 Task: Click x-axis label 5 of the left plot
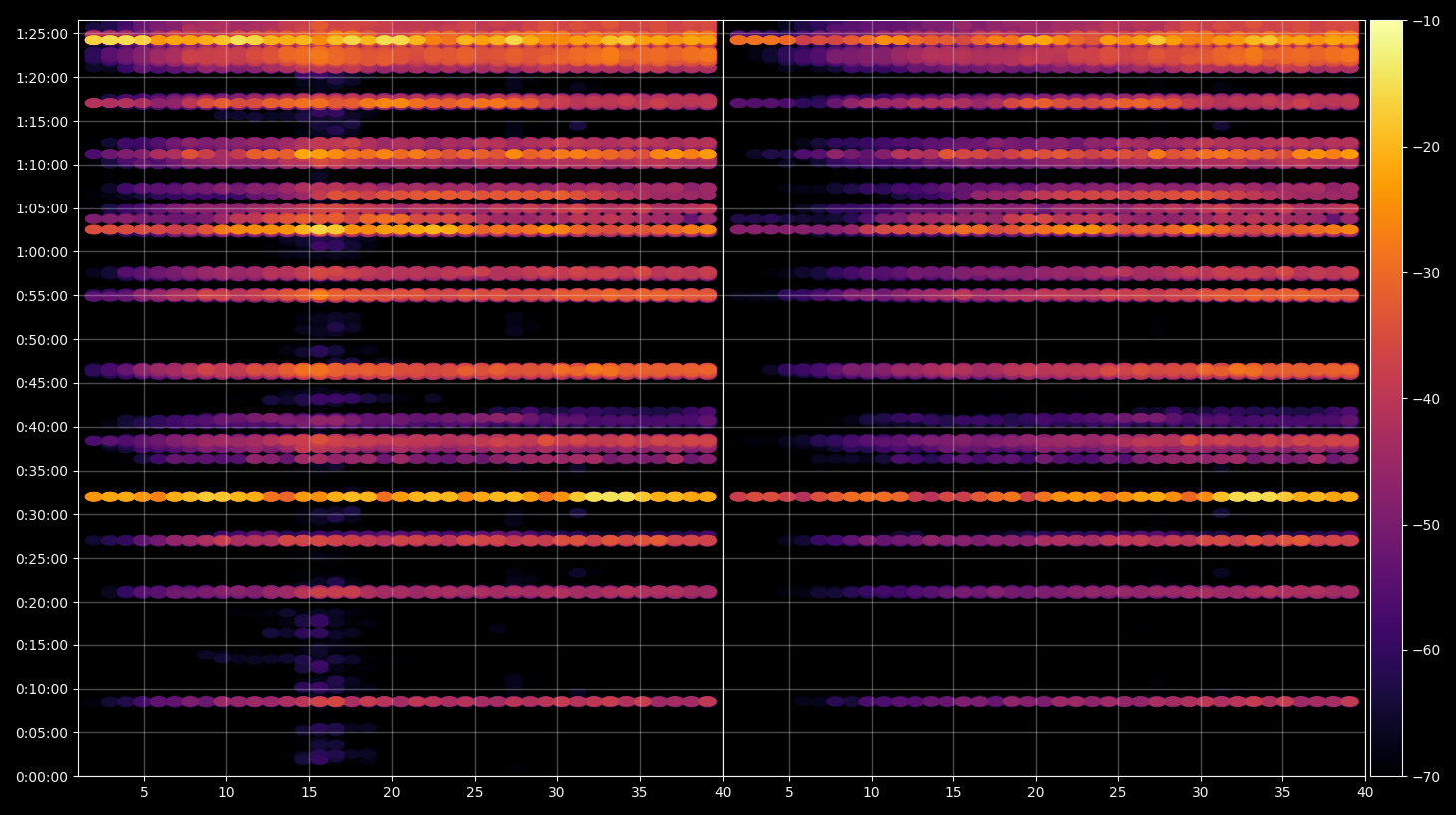pyautogui.click(x=145, y=793)
